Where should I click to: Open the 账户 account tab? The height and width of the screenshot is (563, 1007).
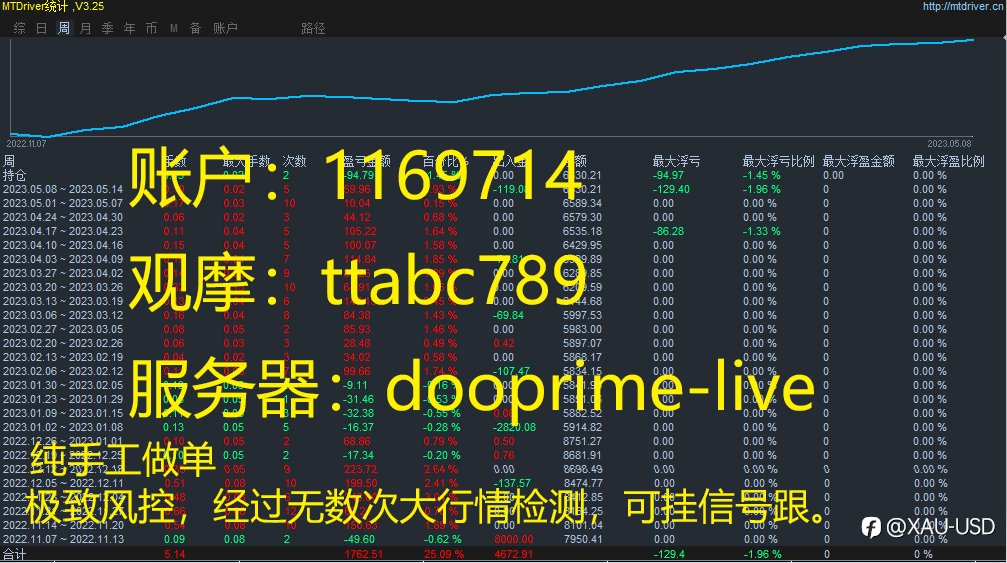pyautogui.click(x=225, y=28)
